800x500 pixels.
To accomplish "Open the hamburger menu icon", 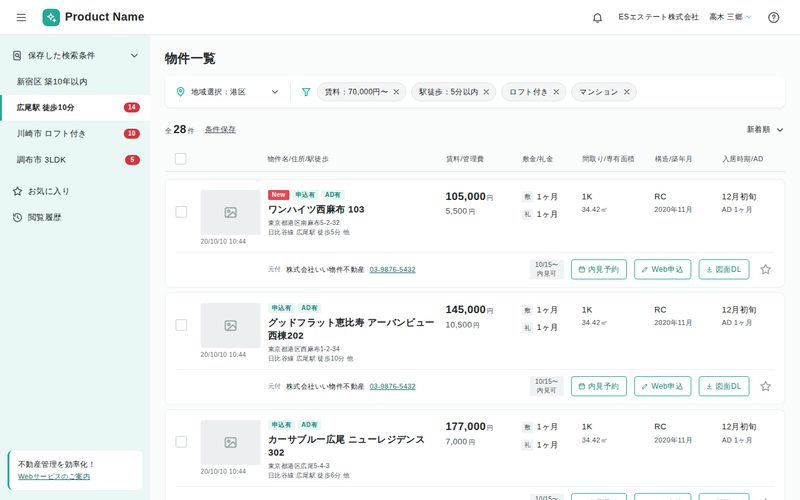I will point(21,17).
